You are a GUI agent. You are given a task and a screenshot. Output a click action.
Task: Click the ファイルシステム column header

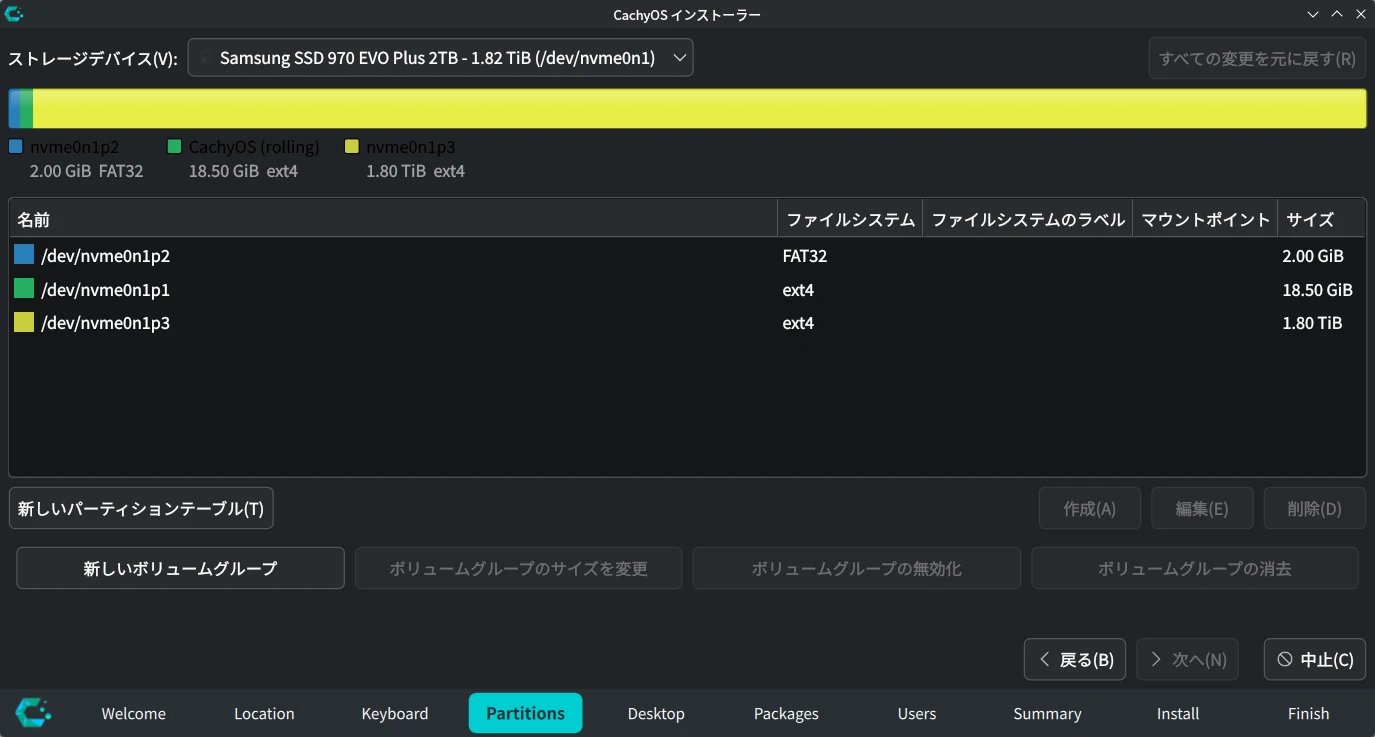[x=850, y=220]
